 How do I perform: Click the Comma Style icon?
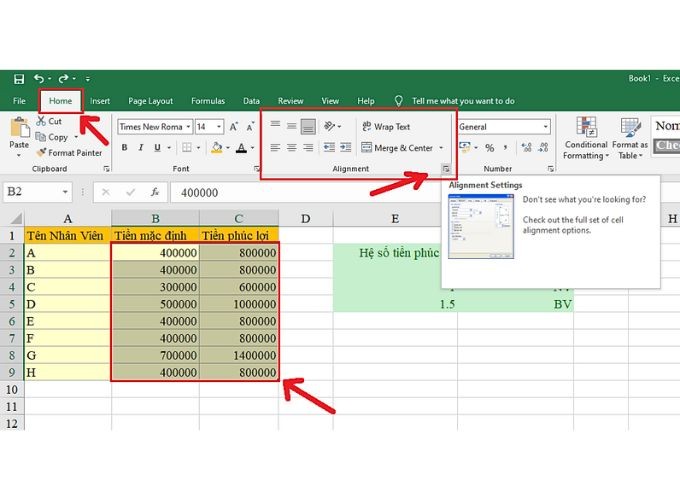[506, 148]
